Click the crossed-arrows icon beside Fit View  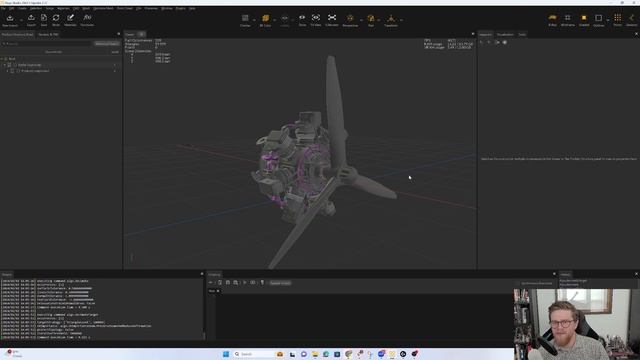(x=332, y=18)
